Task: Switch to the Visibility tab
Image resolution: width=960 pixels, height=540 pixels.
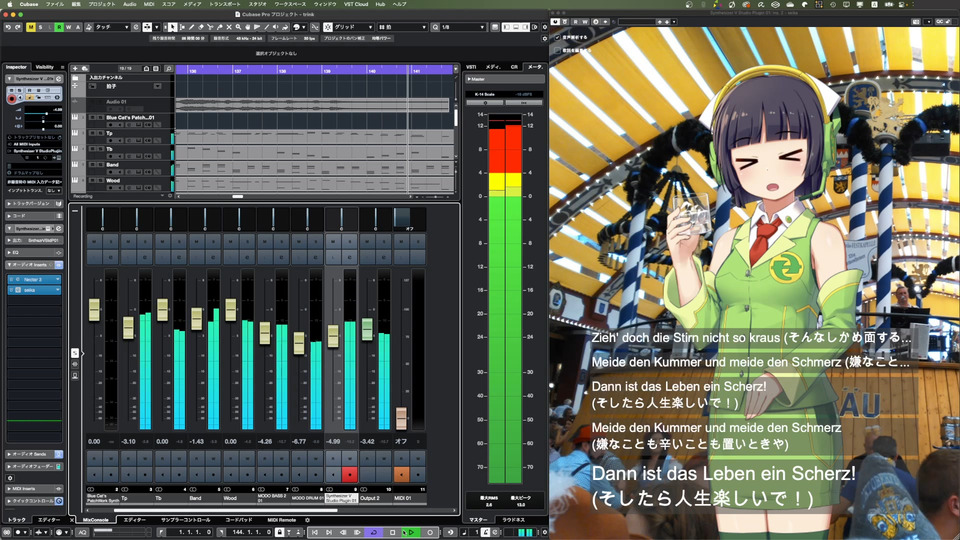Action: (x=45, y=67)
